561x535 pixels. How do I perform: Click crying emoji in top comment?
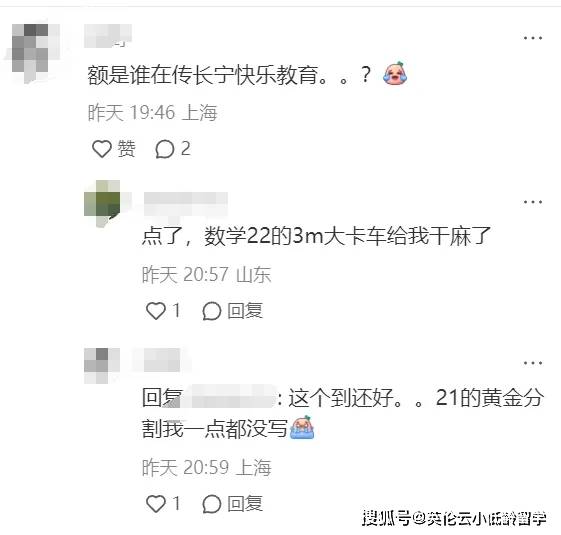click(x=395, y=74)
